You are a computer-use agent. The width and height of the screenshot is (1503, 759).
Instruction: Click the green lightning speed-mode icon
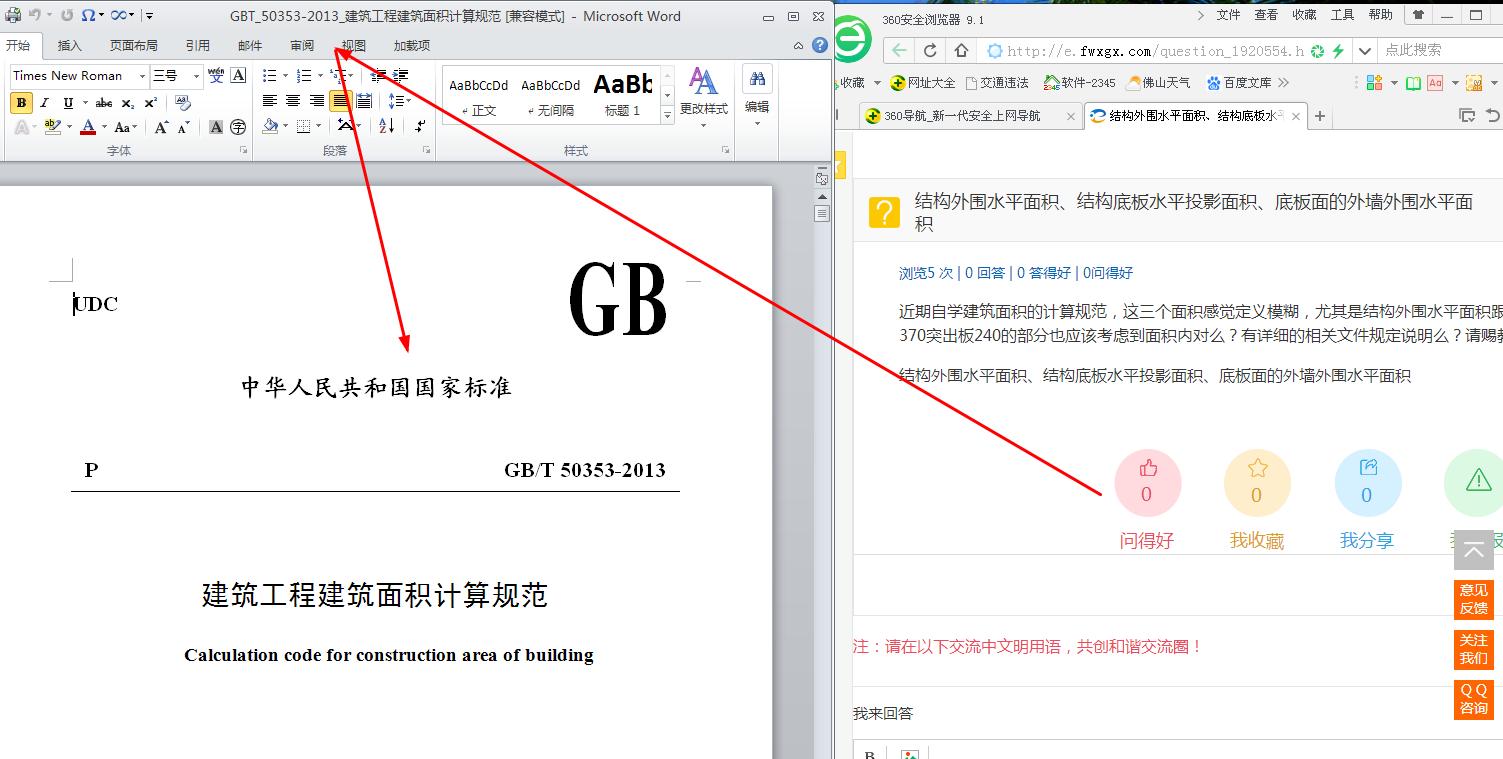[x=1338, y=50]
